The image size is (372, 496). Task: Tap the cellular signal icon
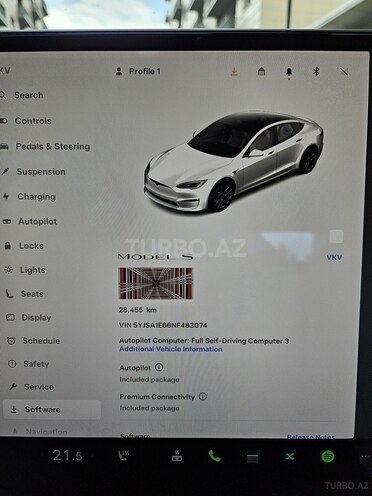(344, 71)
